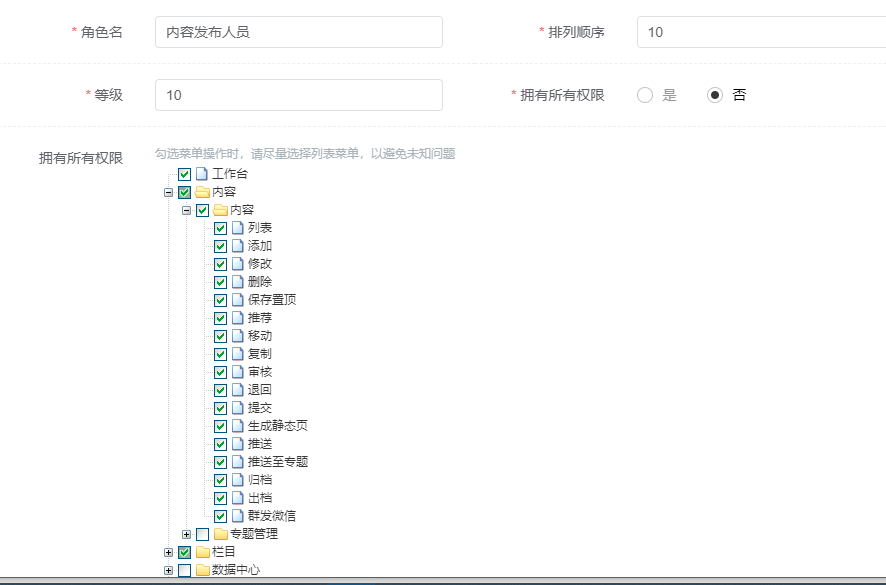
Task: Check the 专题管理 checkbox
Action: 202,534
